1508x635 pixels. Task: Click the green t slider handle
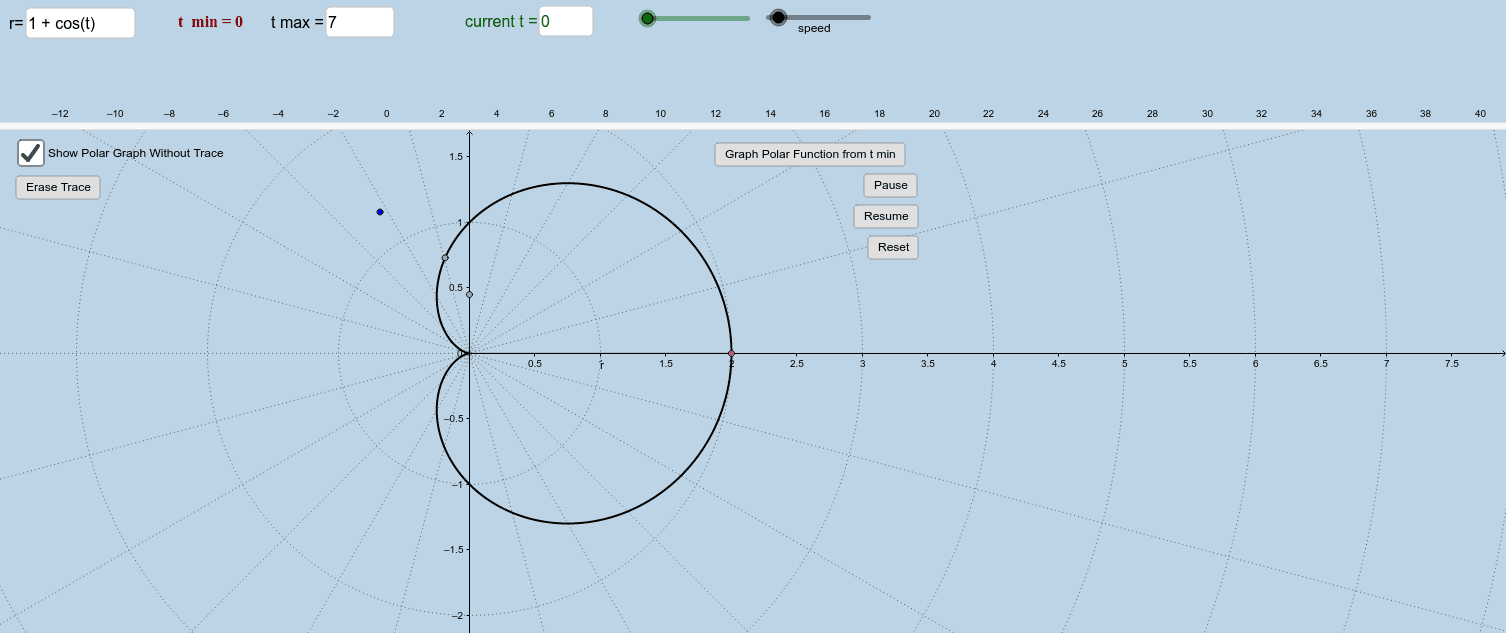[x=647, y=18]
